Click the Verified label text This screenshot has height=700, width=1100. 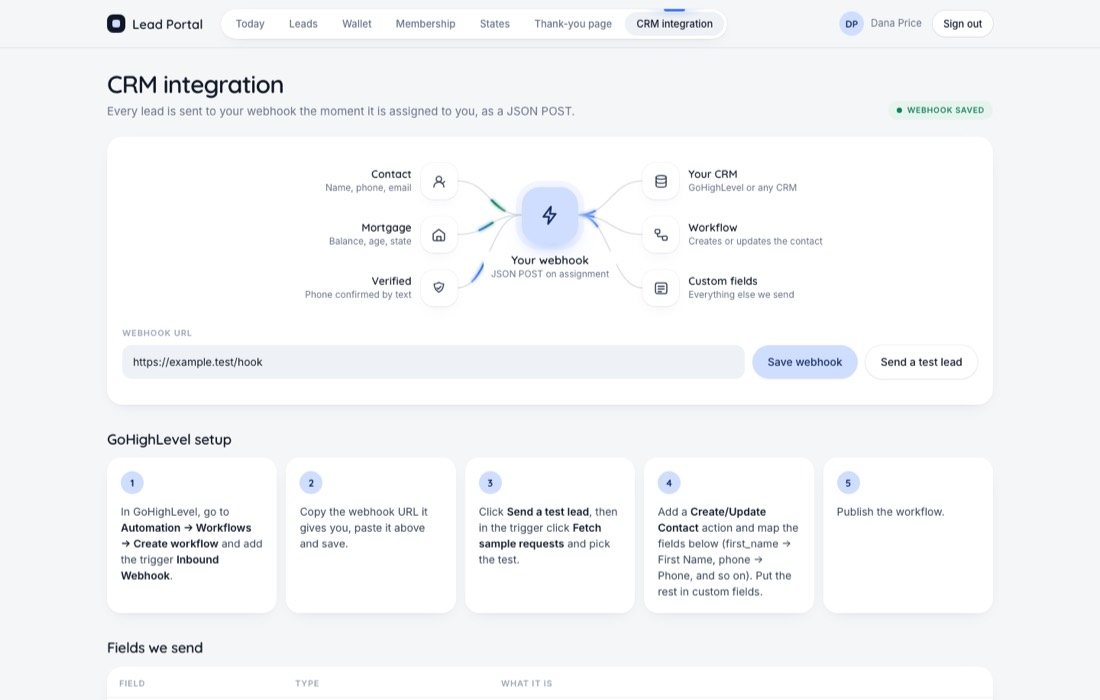(x=391, y=281)
